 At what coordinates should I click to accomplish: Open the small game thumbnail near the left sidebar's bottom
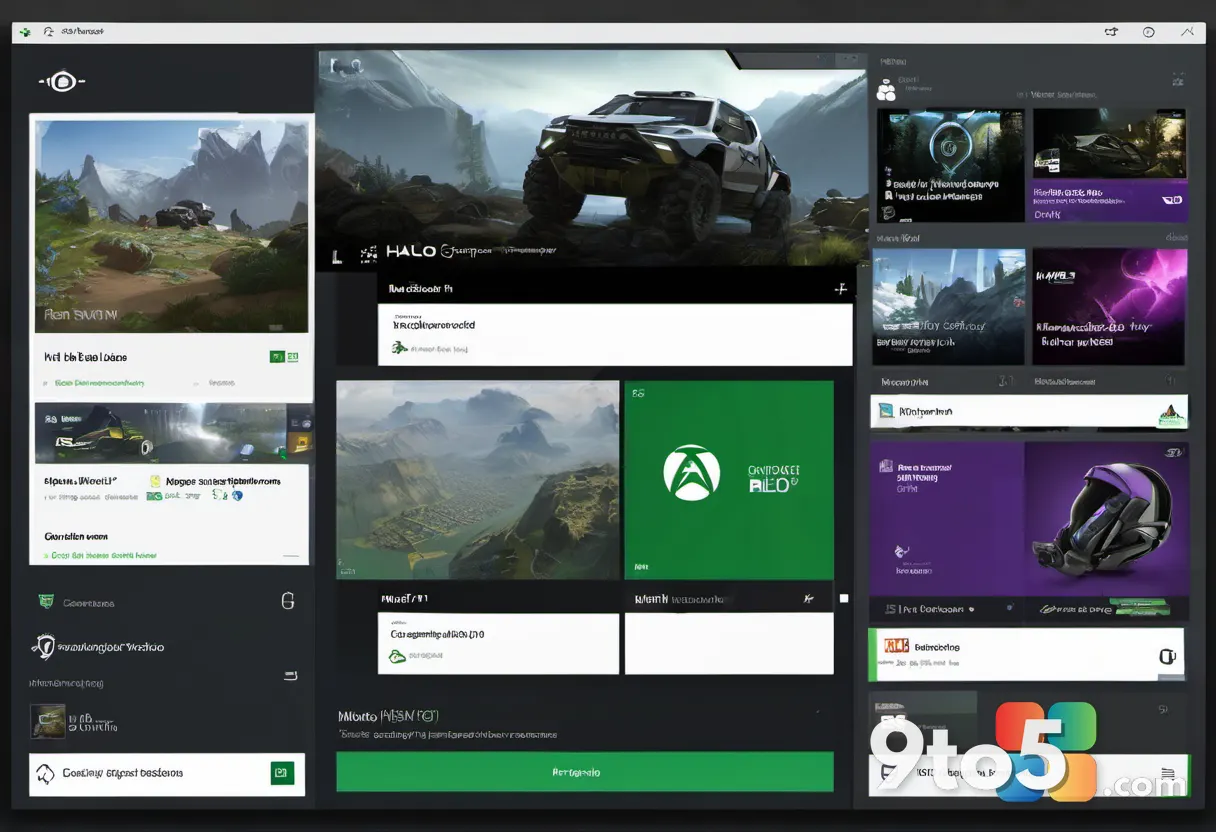tap(48, 721)
